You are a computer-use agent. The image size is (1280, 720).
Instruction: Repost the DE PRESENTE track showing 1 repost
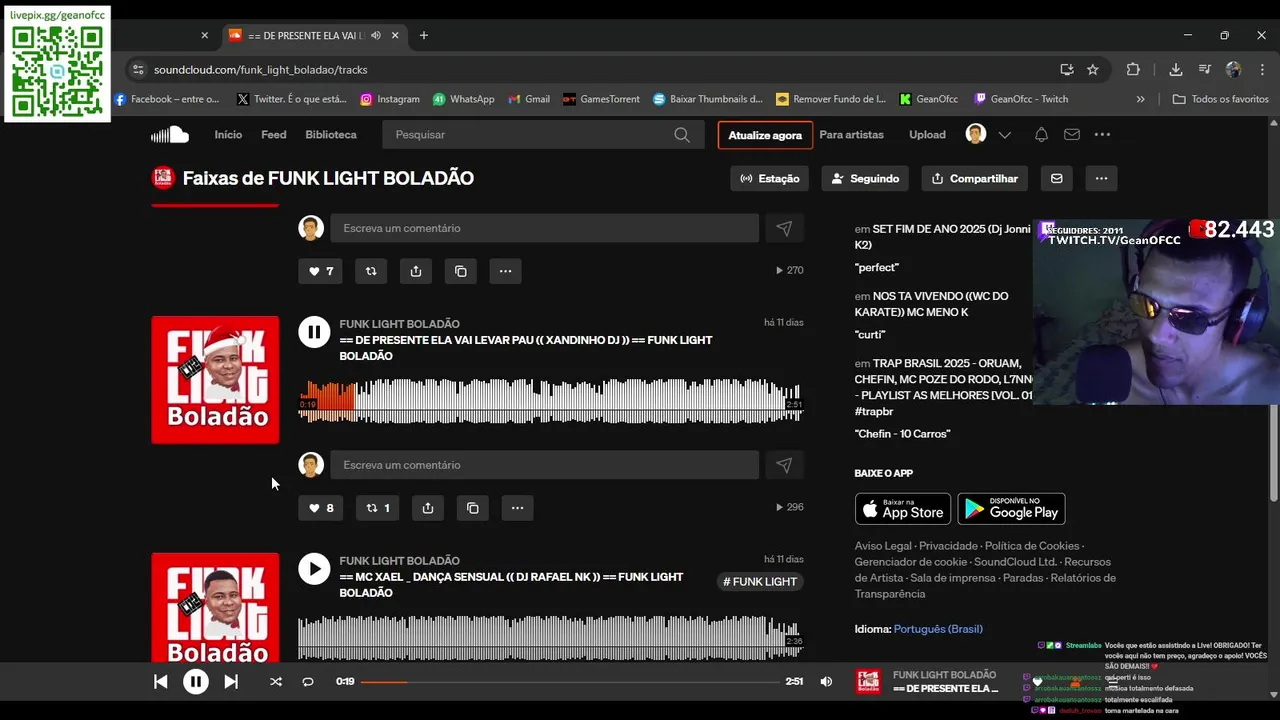point(377,508)
